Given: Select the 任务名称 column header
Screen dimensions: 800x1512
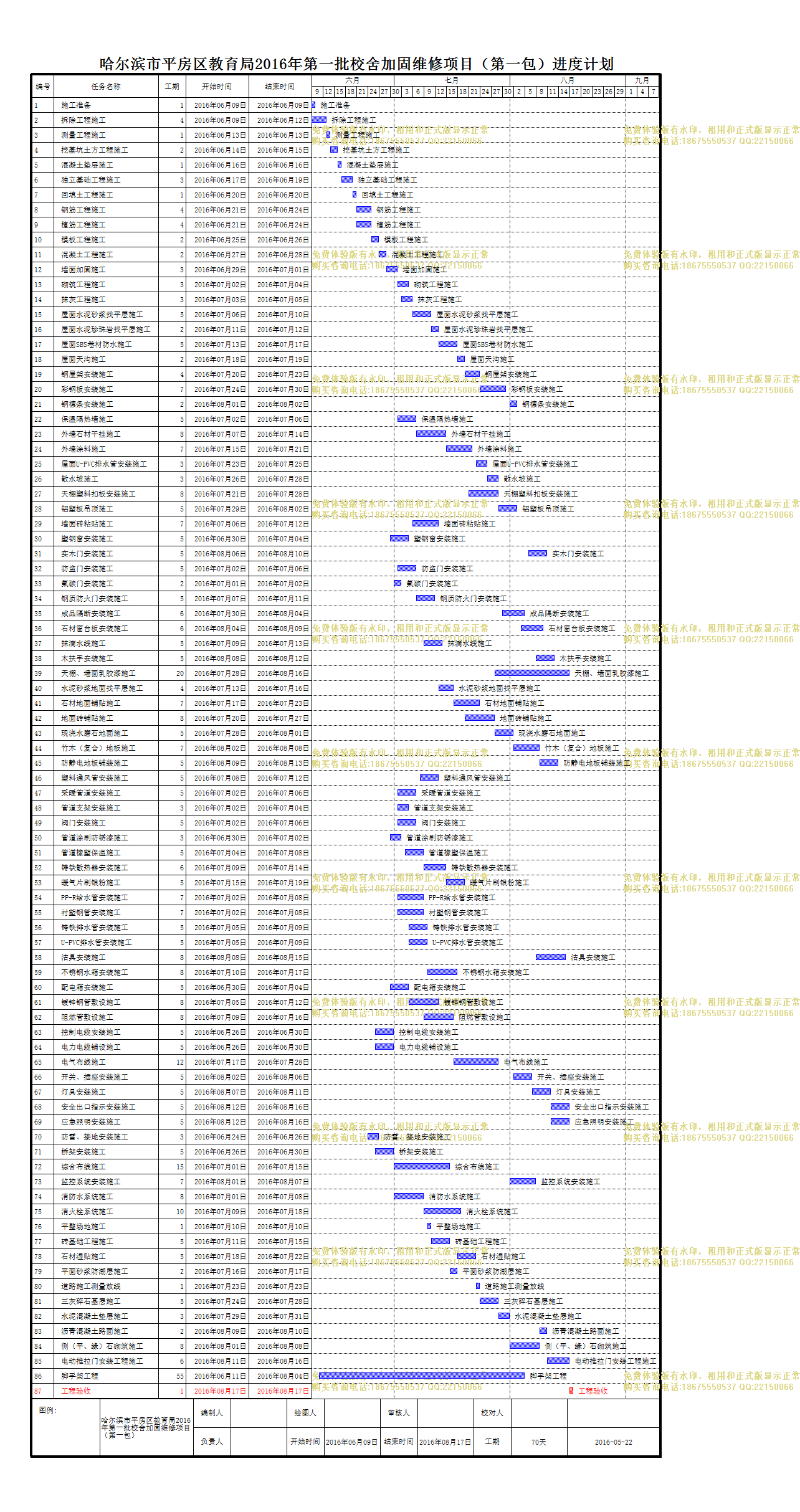Looking at the screenshot, I should 106,87.
